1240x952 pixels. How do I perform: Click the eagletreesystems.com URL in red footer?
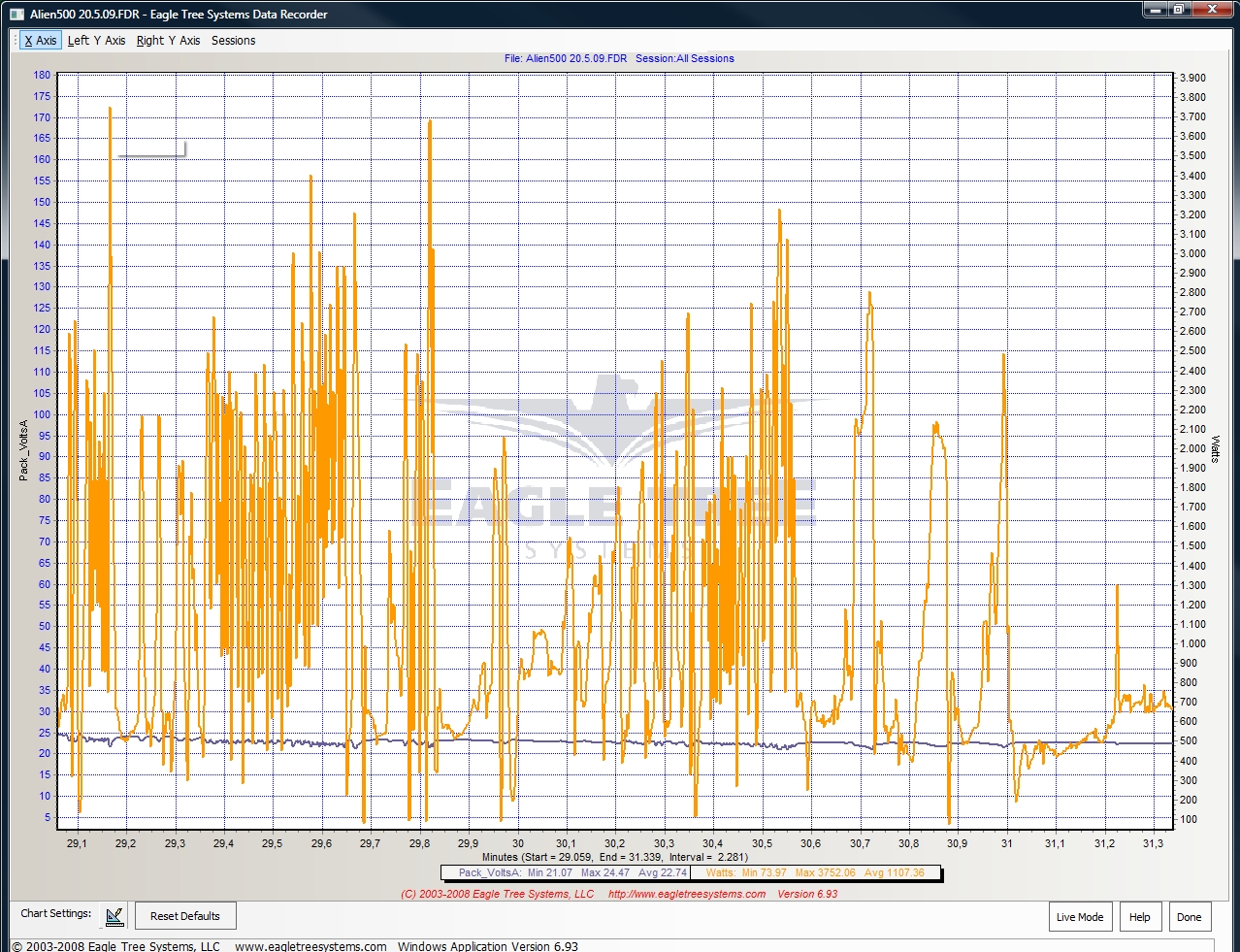click(687, 894)
